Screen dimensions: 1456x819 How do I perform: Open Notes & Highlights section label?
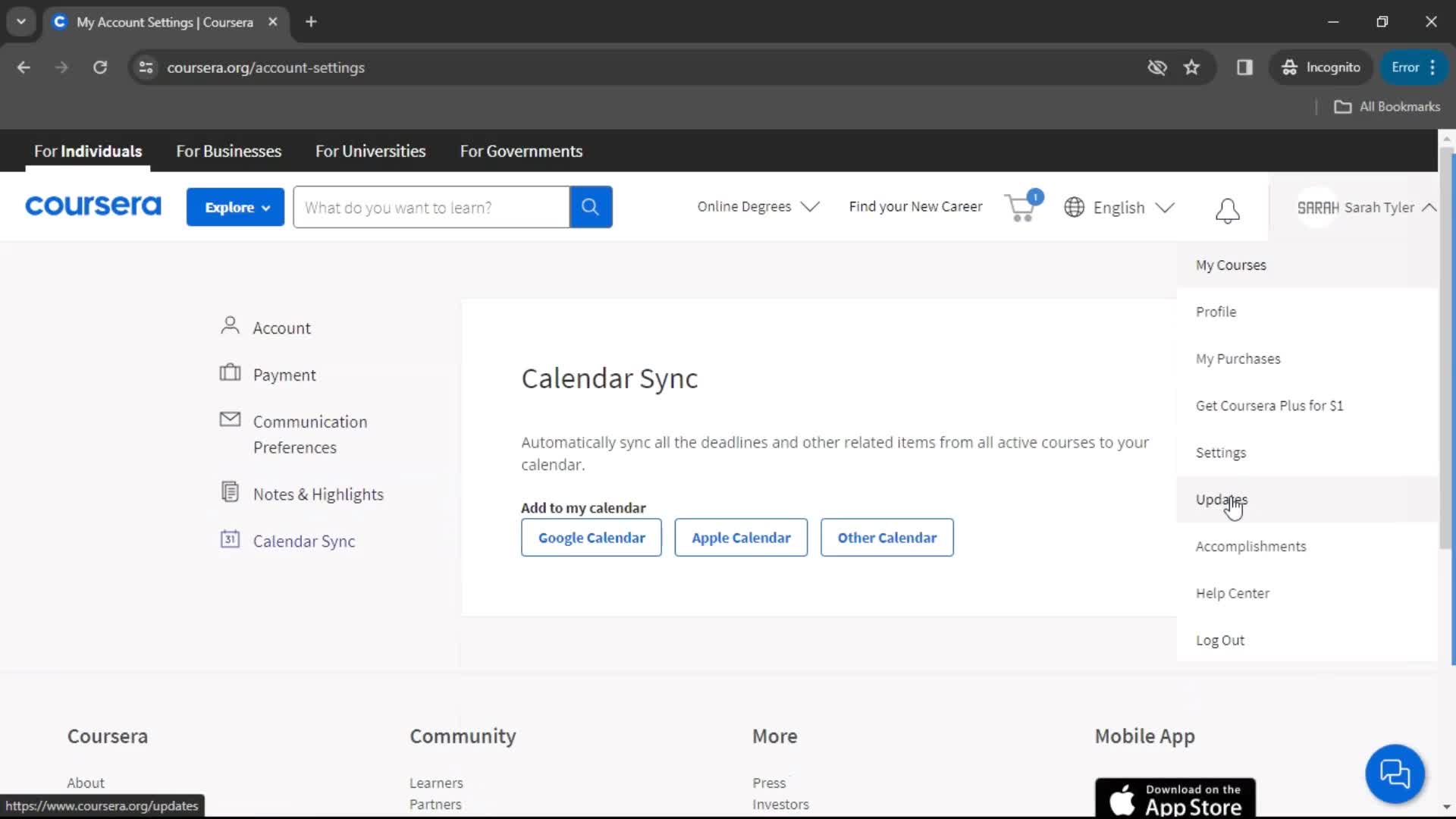tap(318, 494)
